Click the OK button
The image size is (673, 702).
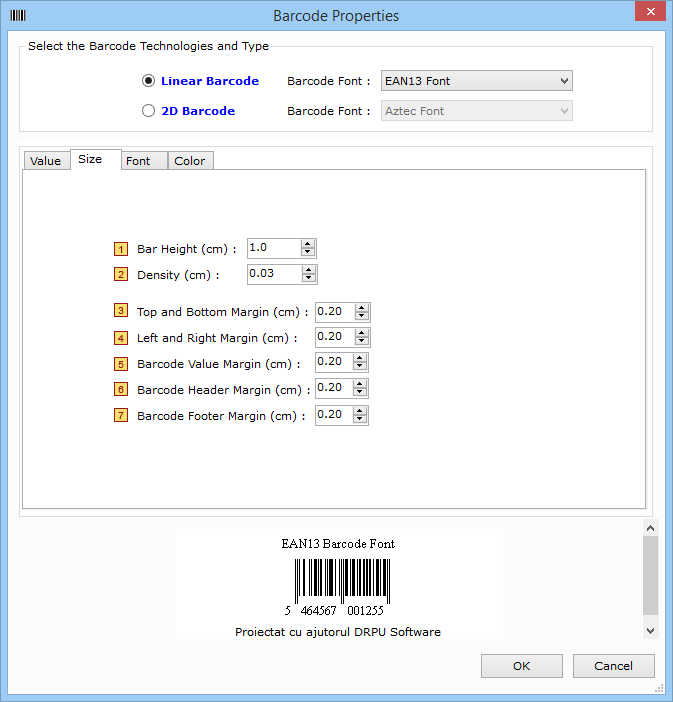pos(522,666)
